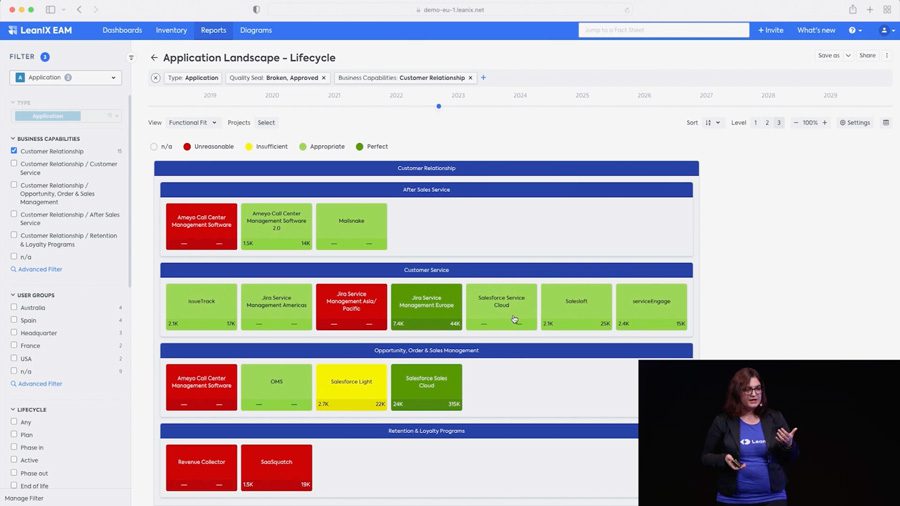Viewport: 900px width, 506px height.
Task: Open the Salesforce Light yellow tile
Action: [x=351, y=387]
